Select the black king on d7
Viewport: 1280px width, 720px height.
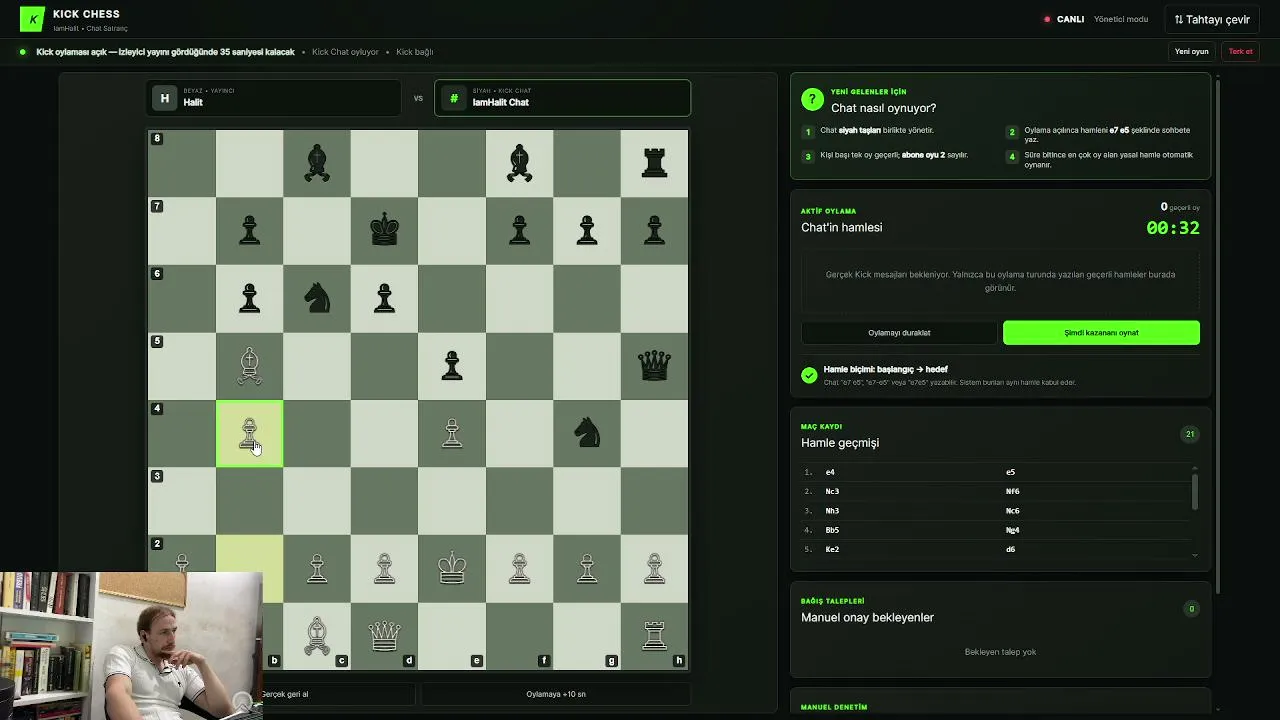click(x=384, y=231)
